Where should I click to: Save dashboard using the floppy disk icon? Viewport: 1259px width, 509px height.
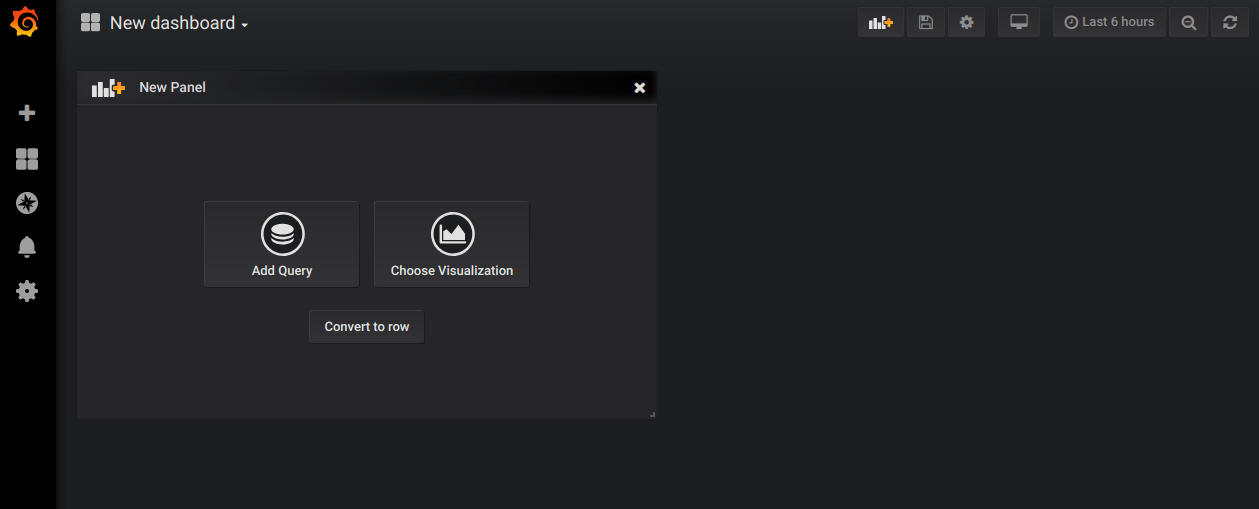tap(925, 22)
